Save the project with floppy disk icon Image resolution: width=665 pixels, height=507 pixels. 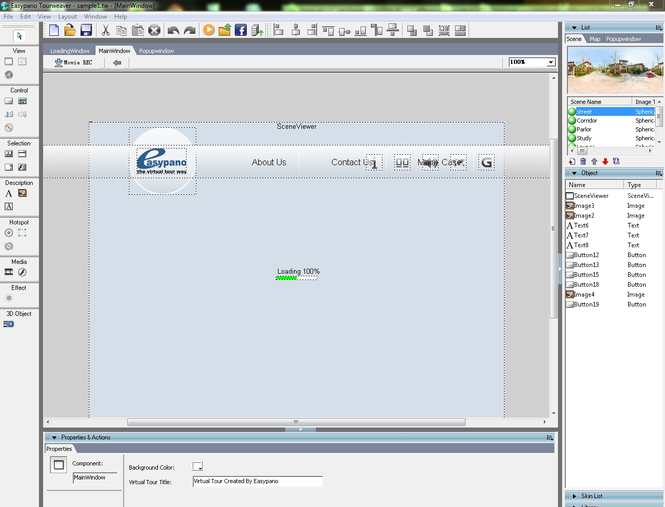(86, 30)
